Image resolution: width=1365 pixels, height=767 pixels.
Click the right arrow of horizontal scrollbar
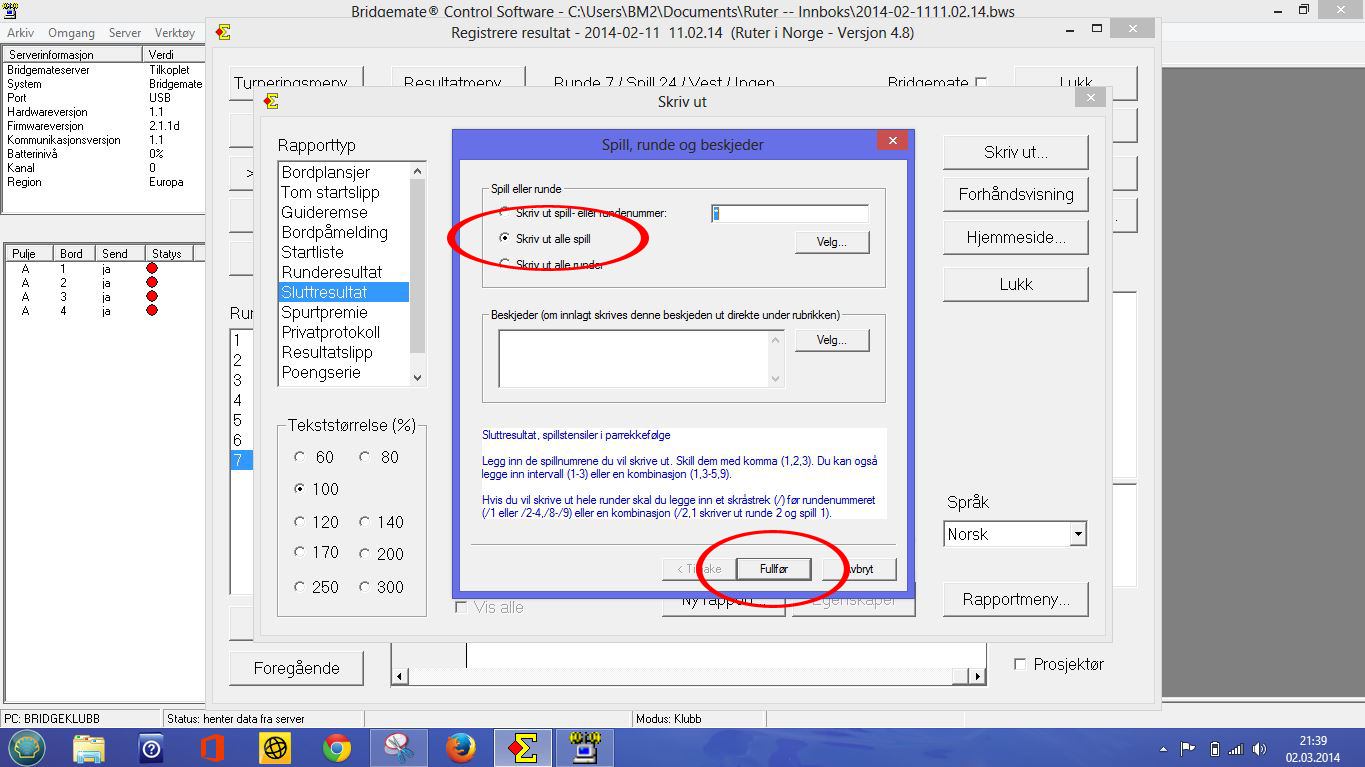coord(977,676)
